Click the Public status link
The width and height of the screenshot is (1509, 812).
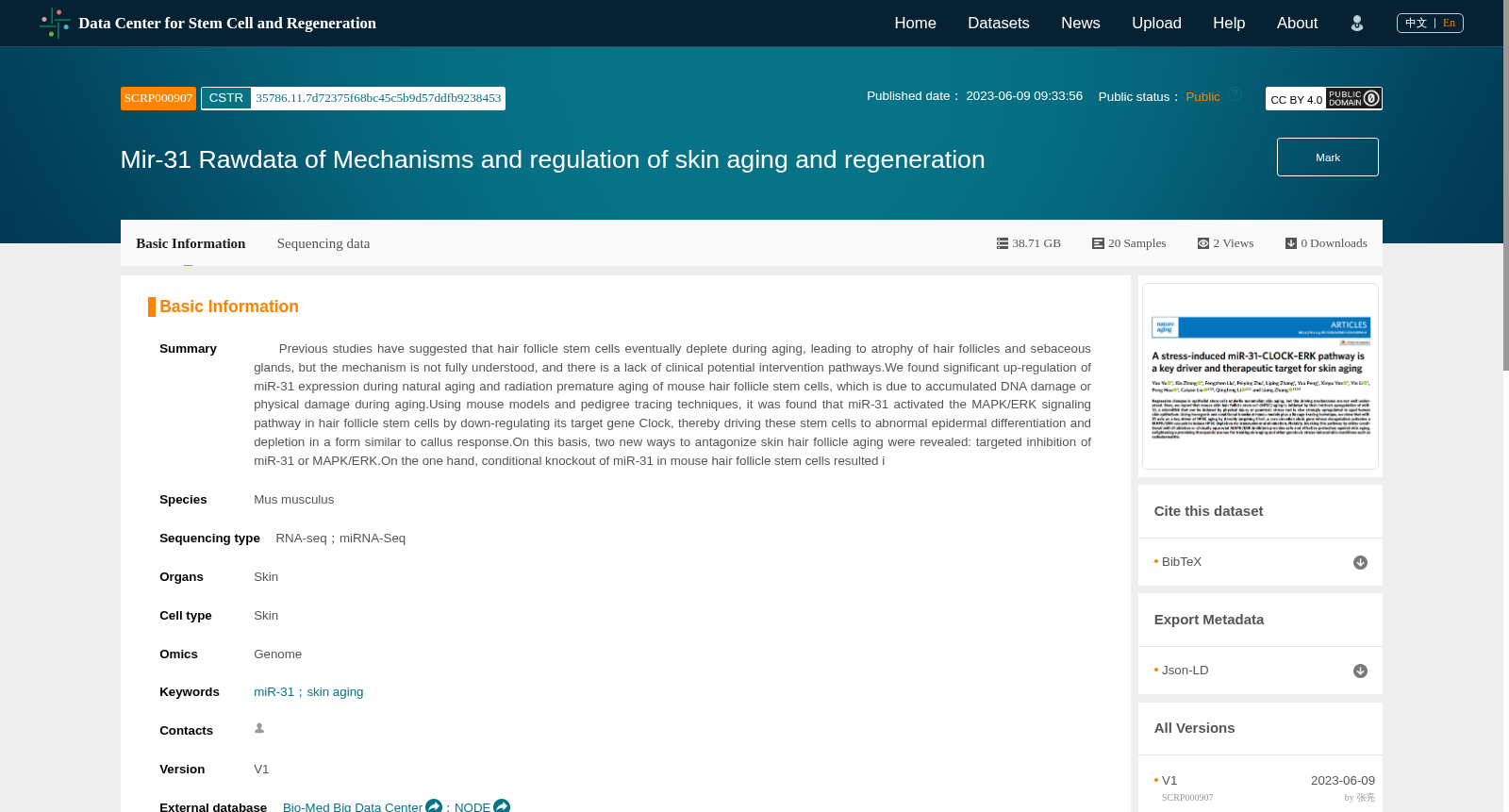pyautogui.click(x=1202, y=97)
